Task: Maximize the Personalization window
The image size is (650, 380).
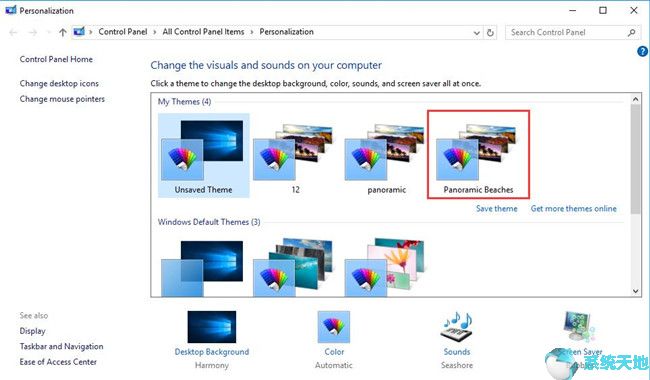Action: (603, 10)
